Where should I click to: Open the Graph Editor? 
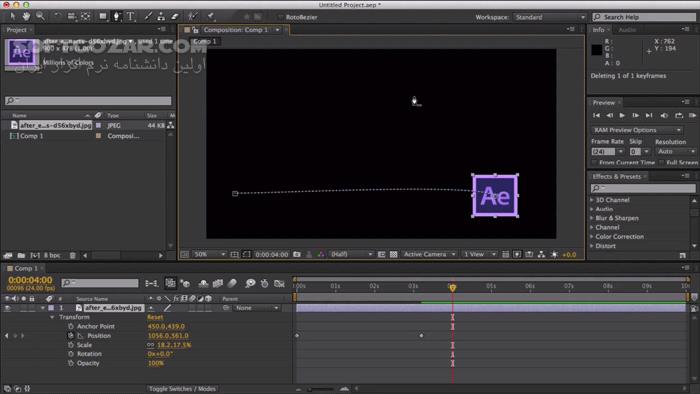pos(279,283)
